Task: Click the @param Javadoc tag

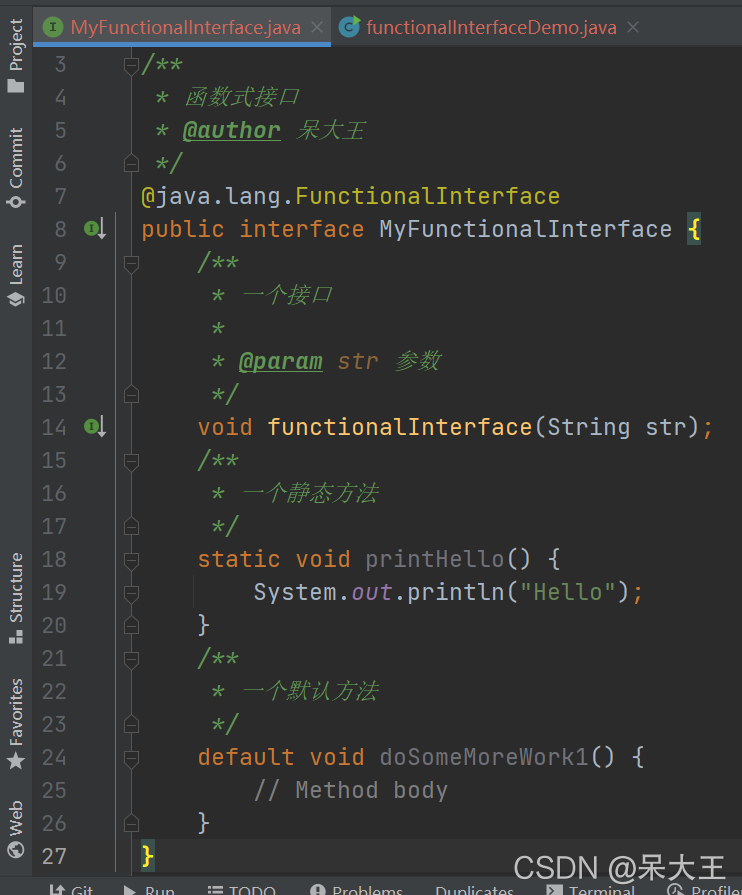Action: (x=281, y=361)
